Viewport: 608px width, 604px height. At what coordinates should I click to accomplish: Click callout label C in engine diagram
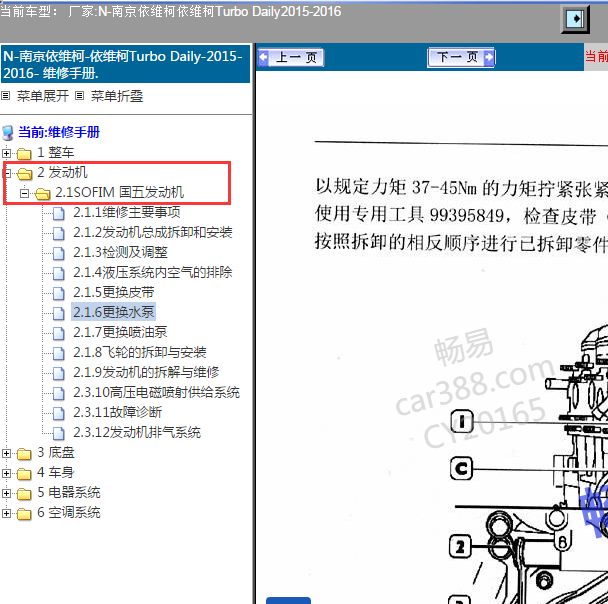[x=461, y=469]
